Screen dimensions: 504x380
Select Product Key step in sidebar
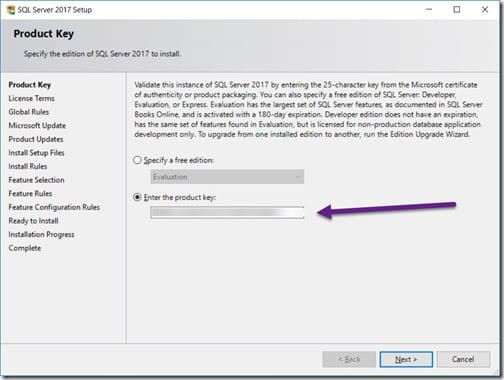click(30, 85)
